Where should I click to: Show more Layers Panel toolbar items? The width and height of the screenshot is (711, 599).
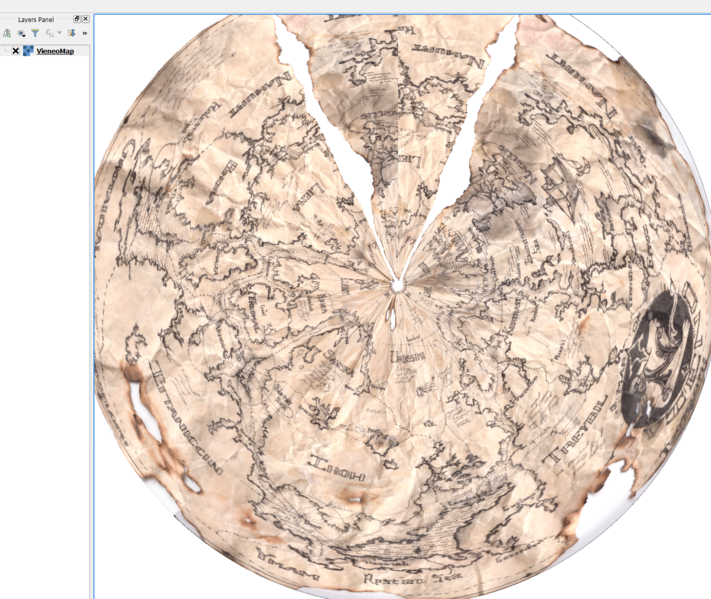[x=85, y=33]
